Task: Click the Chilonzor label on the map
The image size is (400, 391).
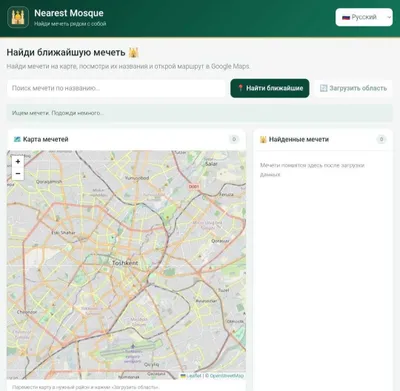Action: coord(27,312)
